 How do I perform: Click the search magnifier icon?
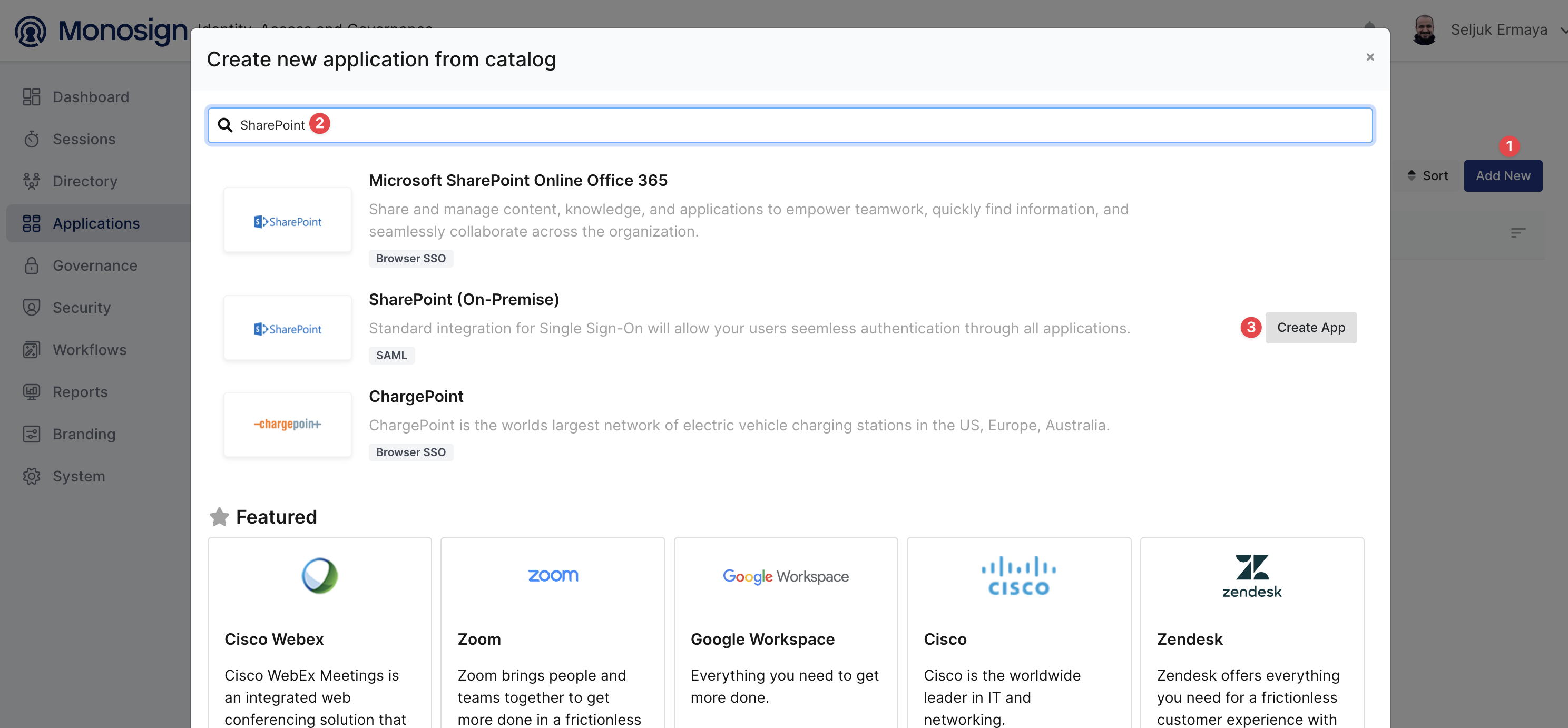pos(225,125)
